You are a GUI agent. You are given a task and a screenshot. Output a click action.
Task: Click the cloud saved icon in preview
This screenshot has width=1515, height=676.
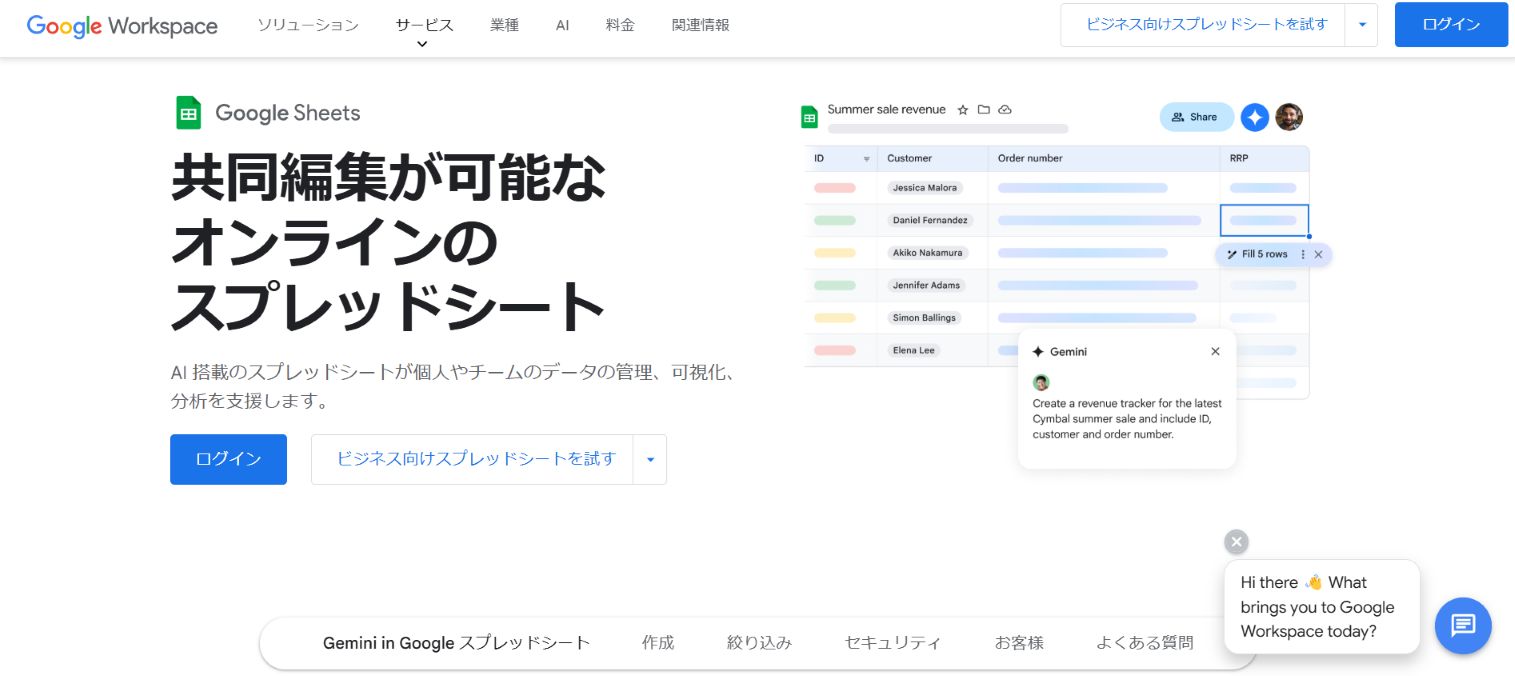click(x=1005, y=110)
